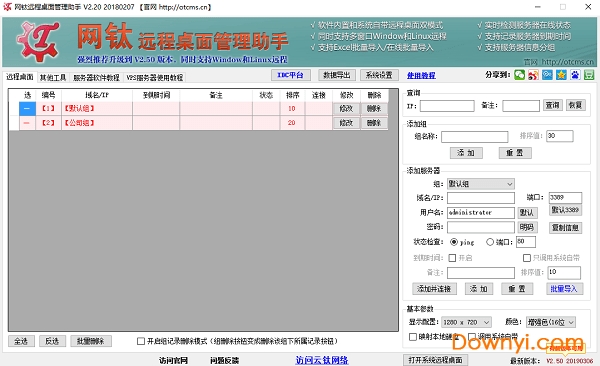This screenshot has height=366, width=600.
Task: Open 访问云钛网络 link
Action: pyautogui.click(x=322, y=360)
